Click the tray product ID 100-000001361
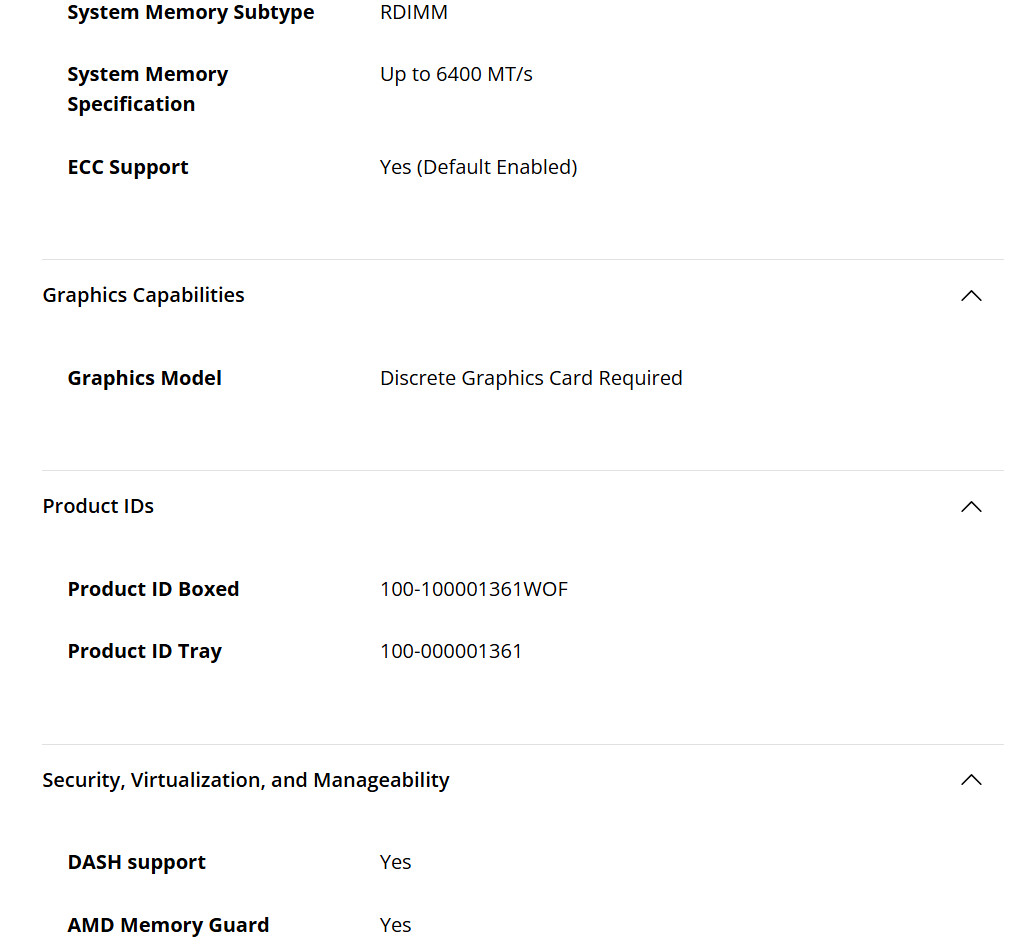 click(451, 651)
